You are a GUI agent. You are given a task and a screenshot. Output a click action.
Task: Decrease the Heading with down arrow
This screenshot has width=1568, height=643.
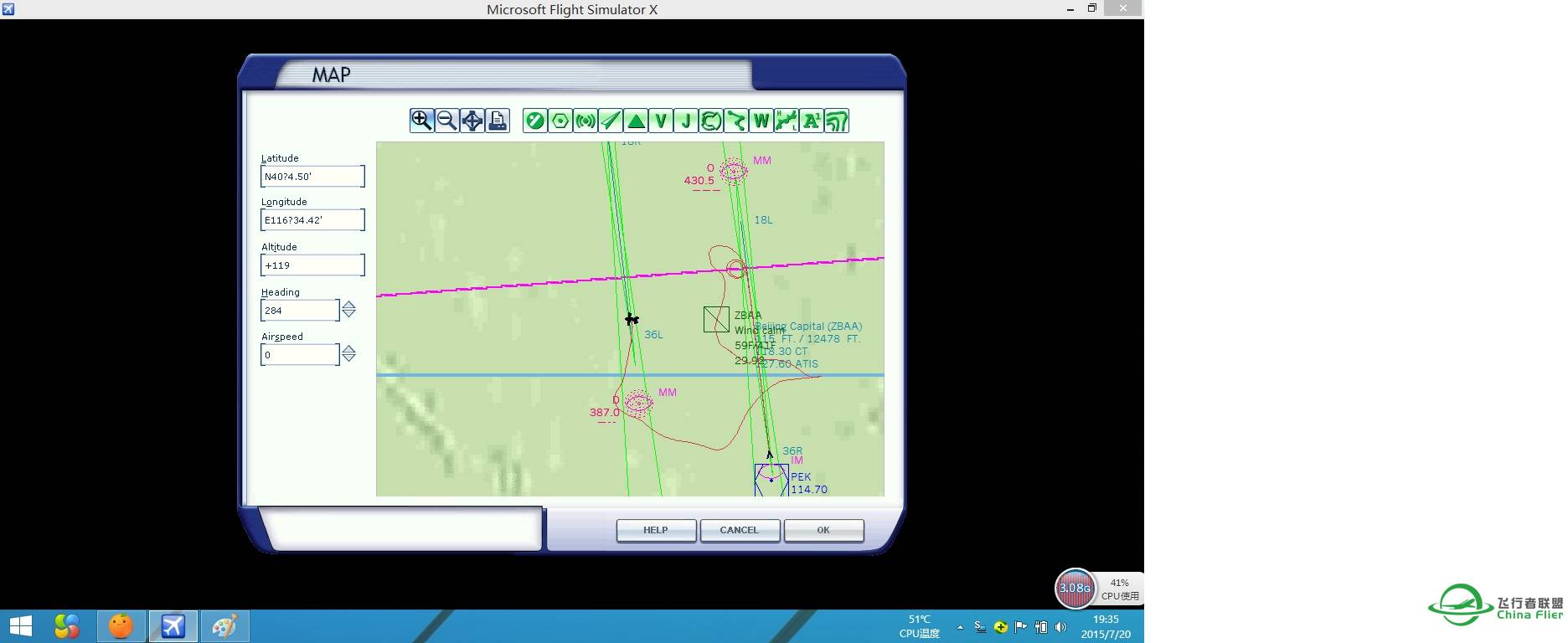point(349,315)
